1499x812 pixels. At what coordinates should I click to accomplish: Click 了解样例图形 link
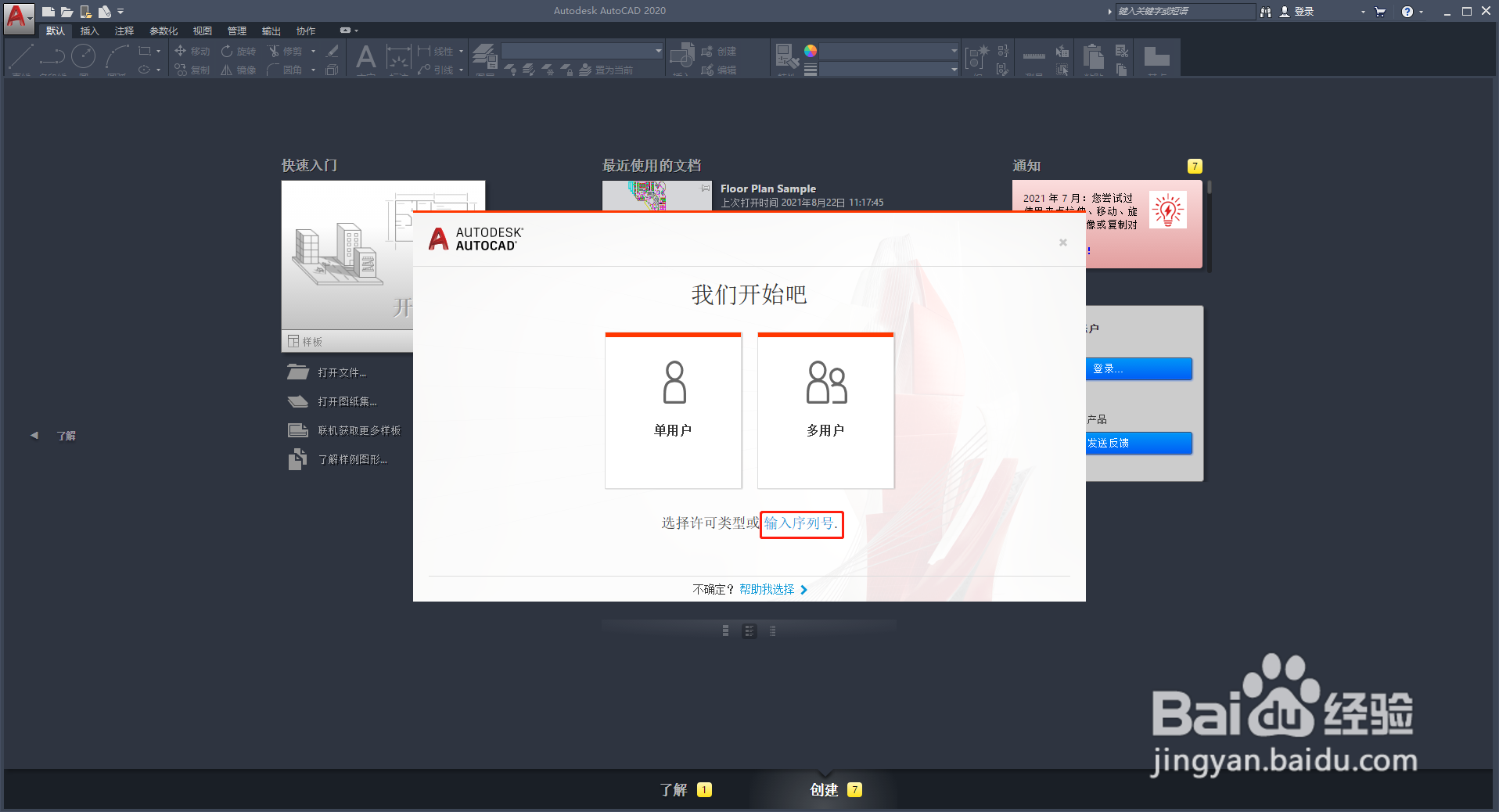click(338, 459)
